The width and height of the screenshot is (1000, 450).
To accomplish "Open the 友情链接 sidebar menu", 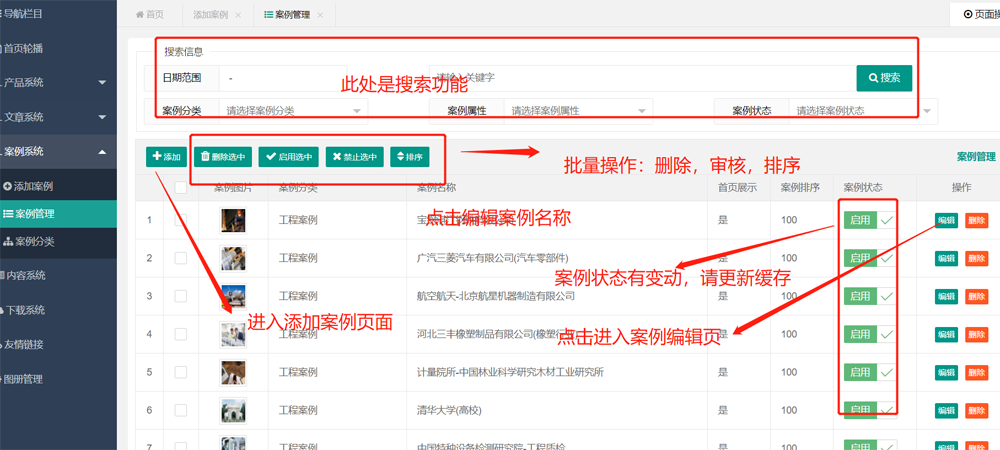I will click(58, 345).
